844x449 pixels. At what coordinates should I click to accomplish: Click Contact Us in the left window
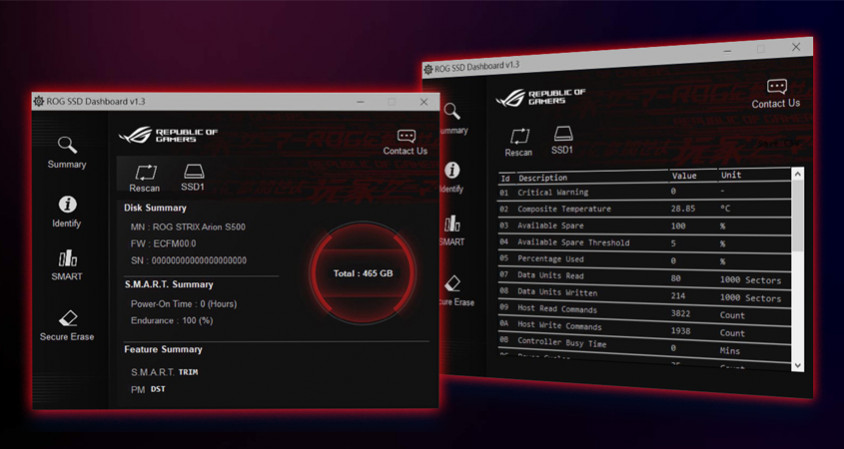[x=405, y=141]
